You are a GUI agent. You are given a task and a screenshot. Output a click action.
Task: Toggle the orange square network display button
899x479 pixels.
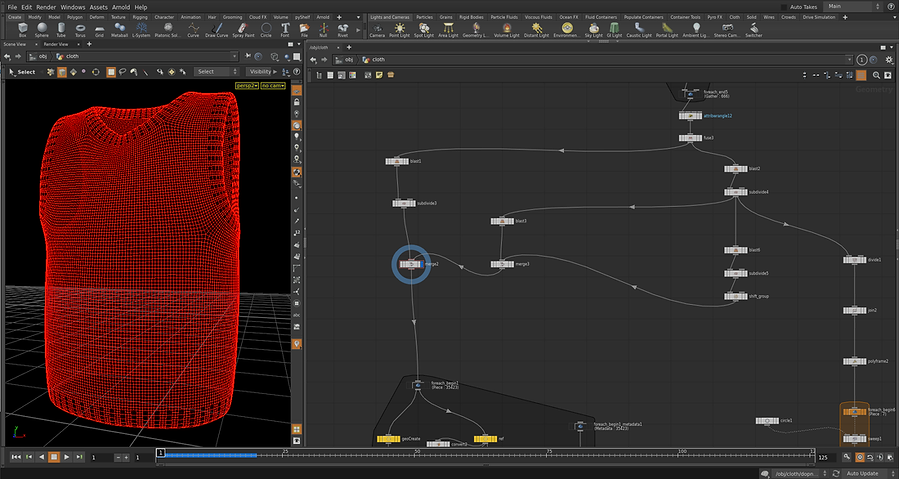pyautogui.click(x=861, y=75)
